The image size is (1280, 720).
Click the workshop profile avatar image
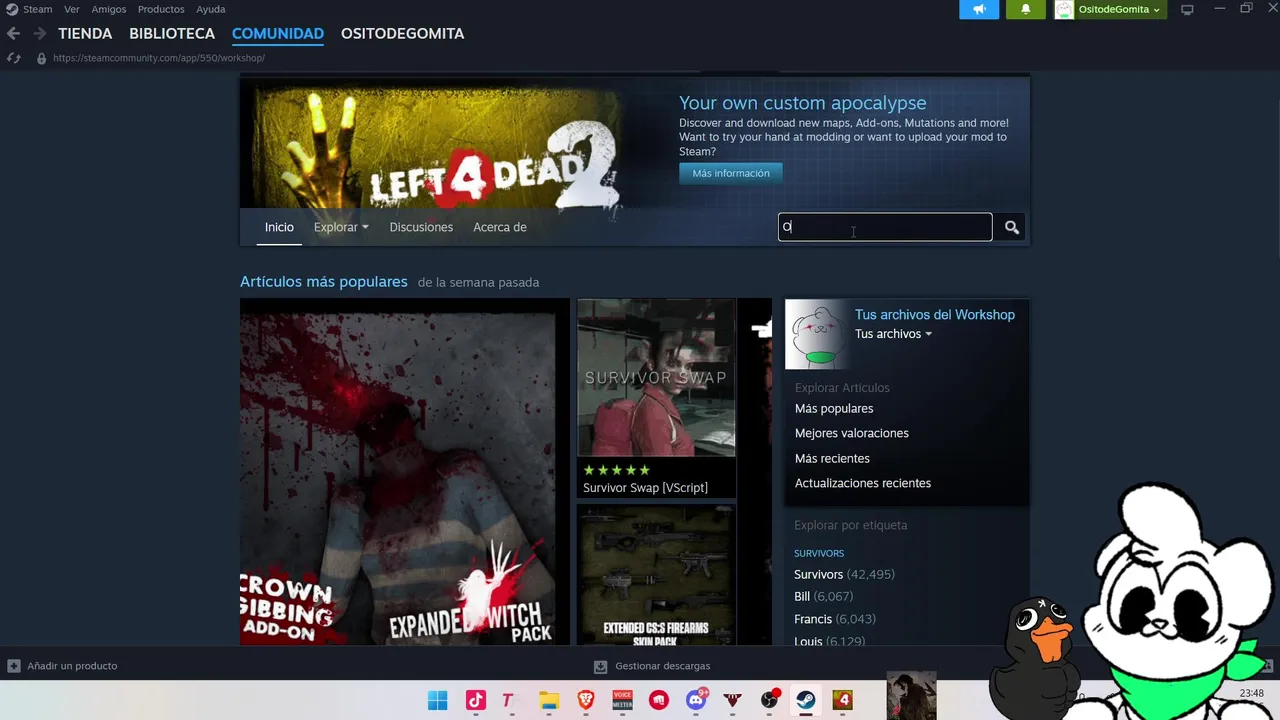[819, 335]
